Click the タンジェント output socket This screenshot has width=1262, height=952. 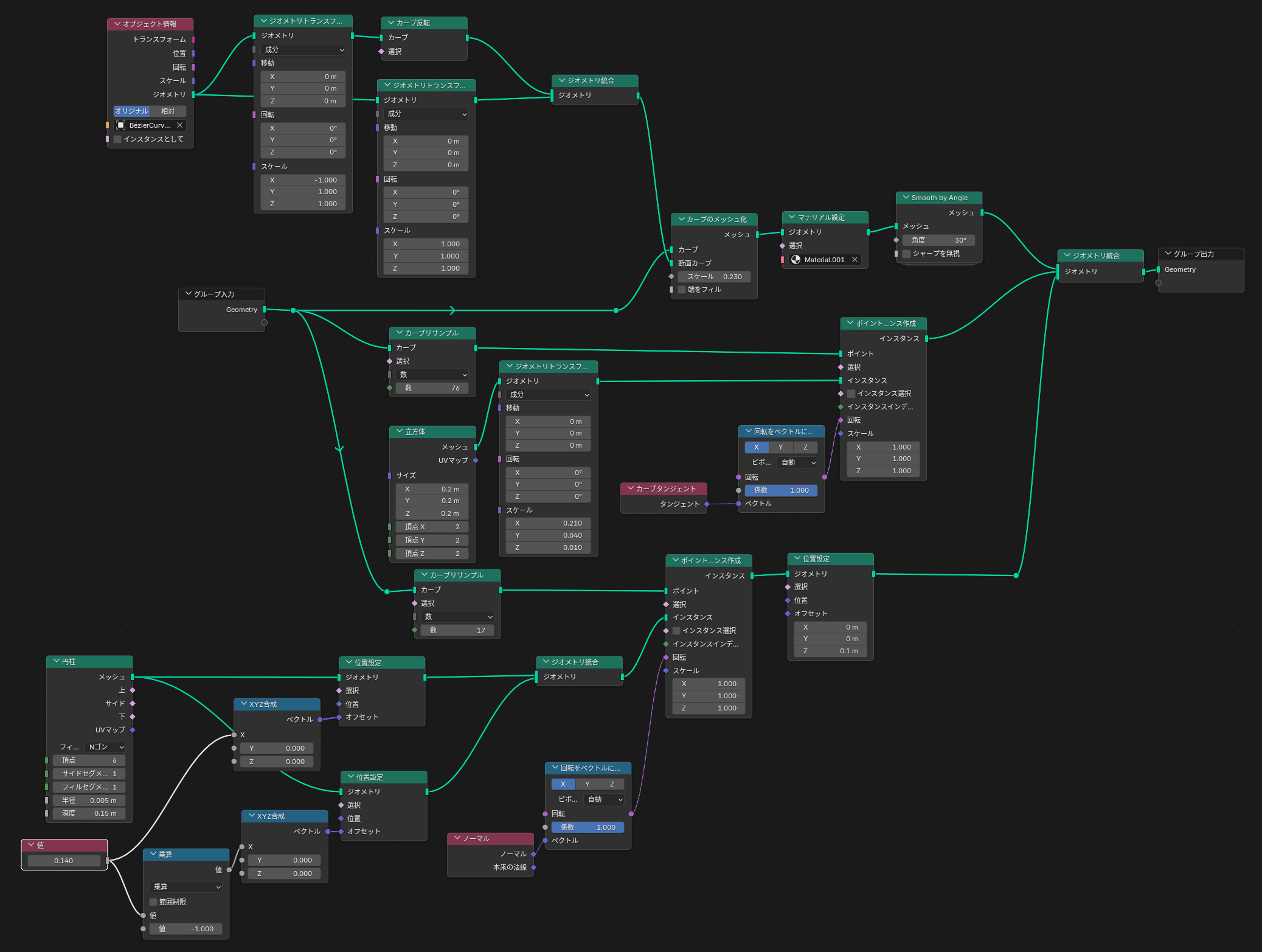tap(706, 504)
